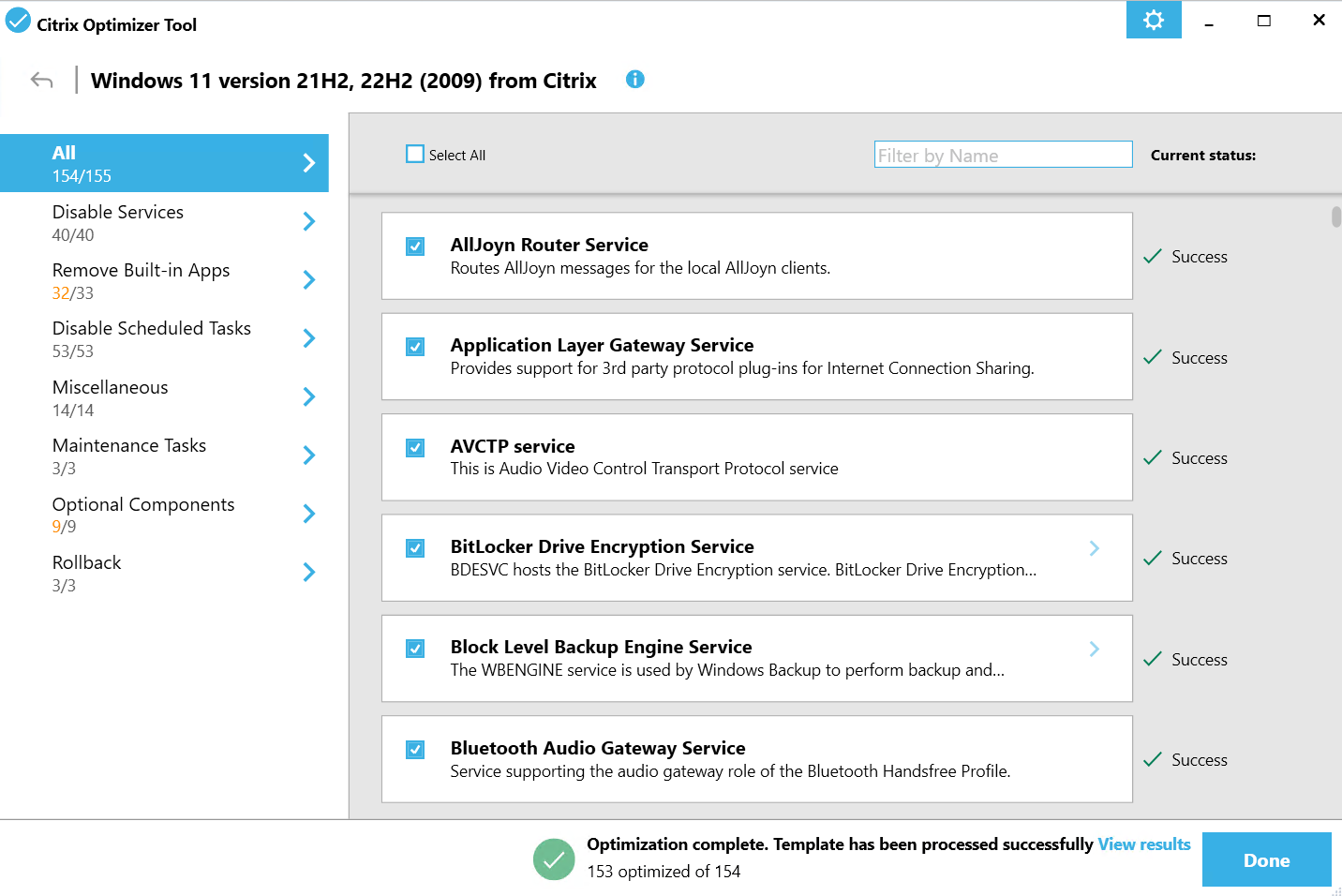The image size is (1342, 896).
Task: Show template info via blue info icon
Action: point(635,80)
